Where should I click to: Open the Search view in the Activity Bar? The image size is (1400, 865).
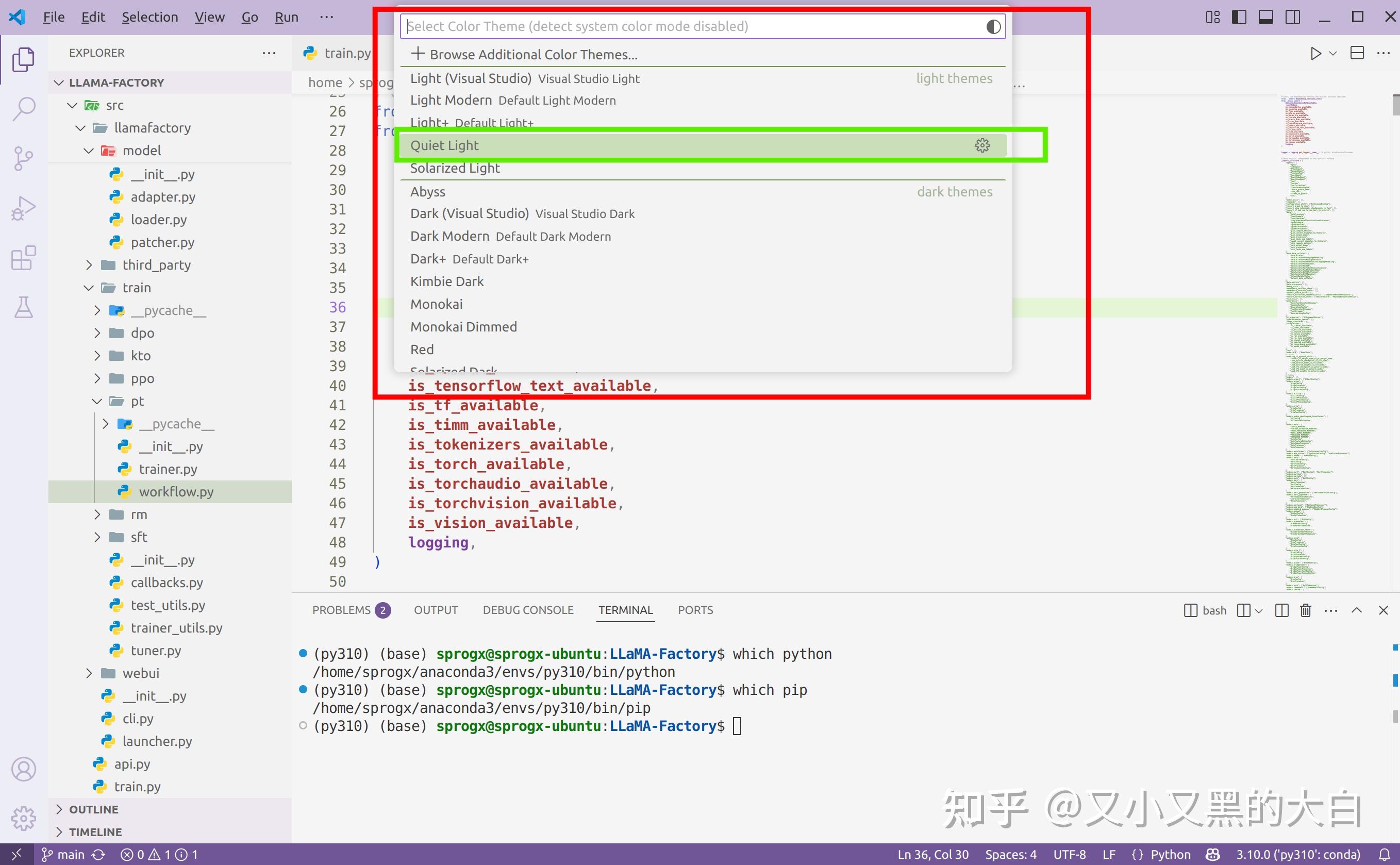coord(23,108)
